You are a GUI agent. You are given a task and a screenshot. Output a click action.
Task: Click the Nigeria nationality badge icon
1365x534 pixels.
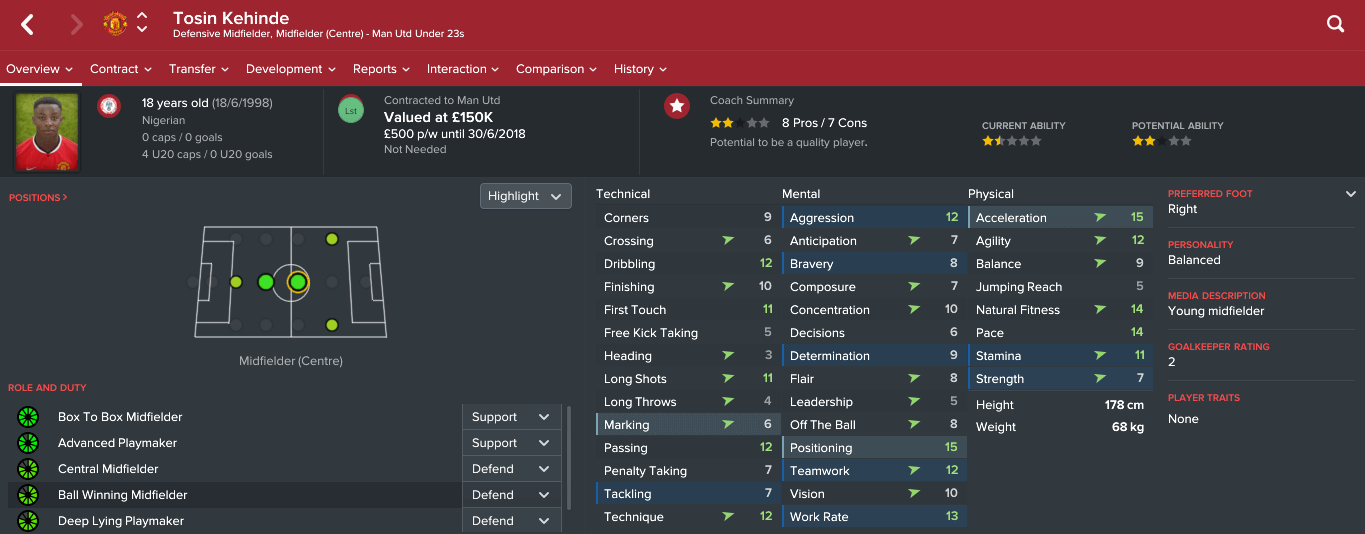tap(109, 105)
